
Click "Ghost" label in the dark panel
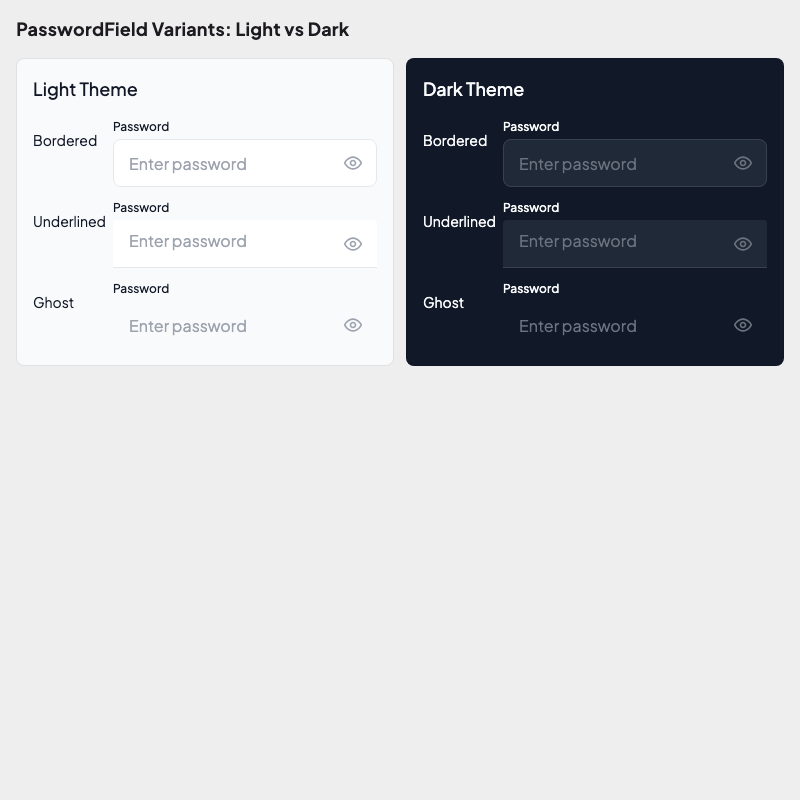click(x=443, y=303)
